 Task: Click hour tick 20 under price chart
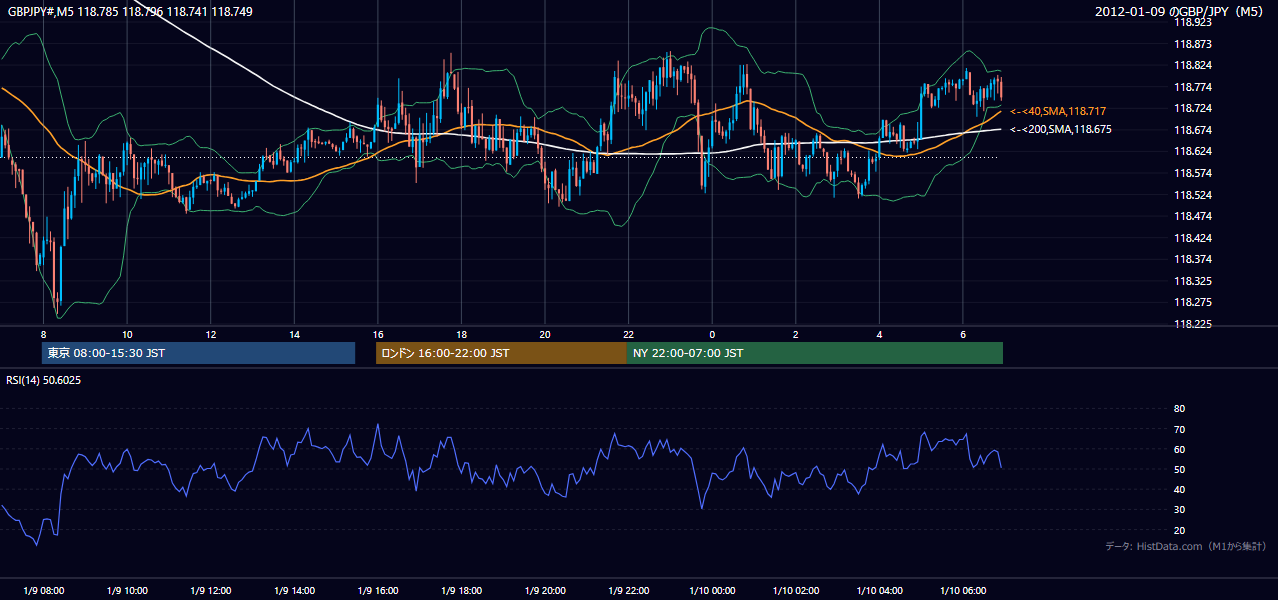545,334
